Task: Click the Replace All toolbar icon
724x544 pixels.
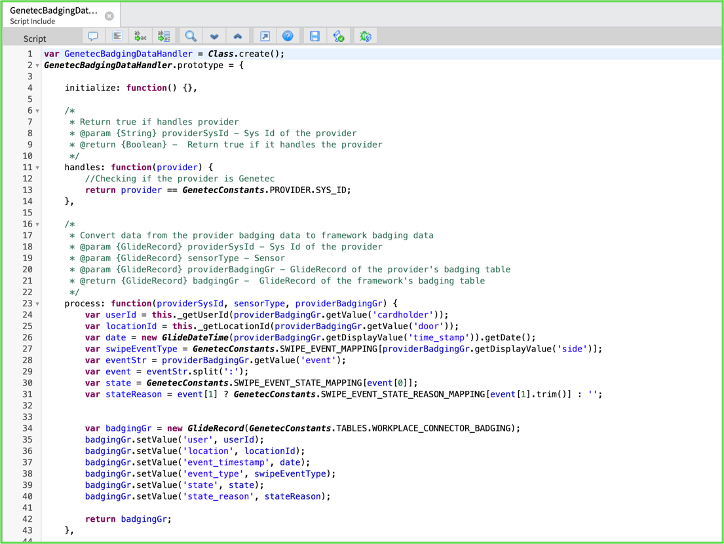Action: (164, 36)
